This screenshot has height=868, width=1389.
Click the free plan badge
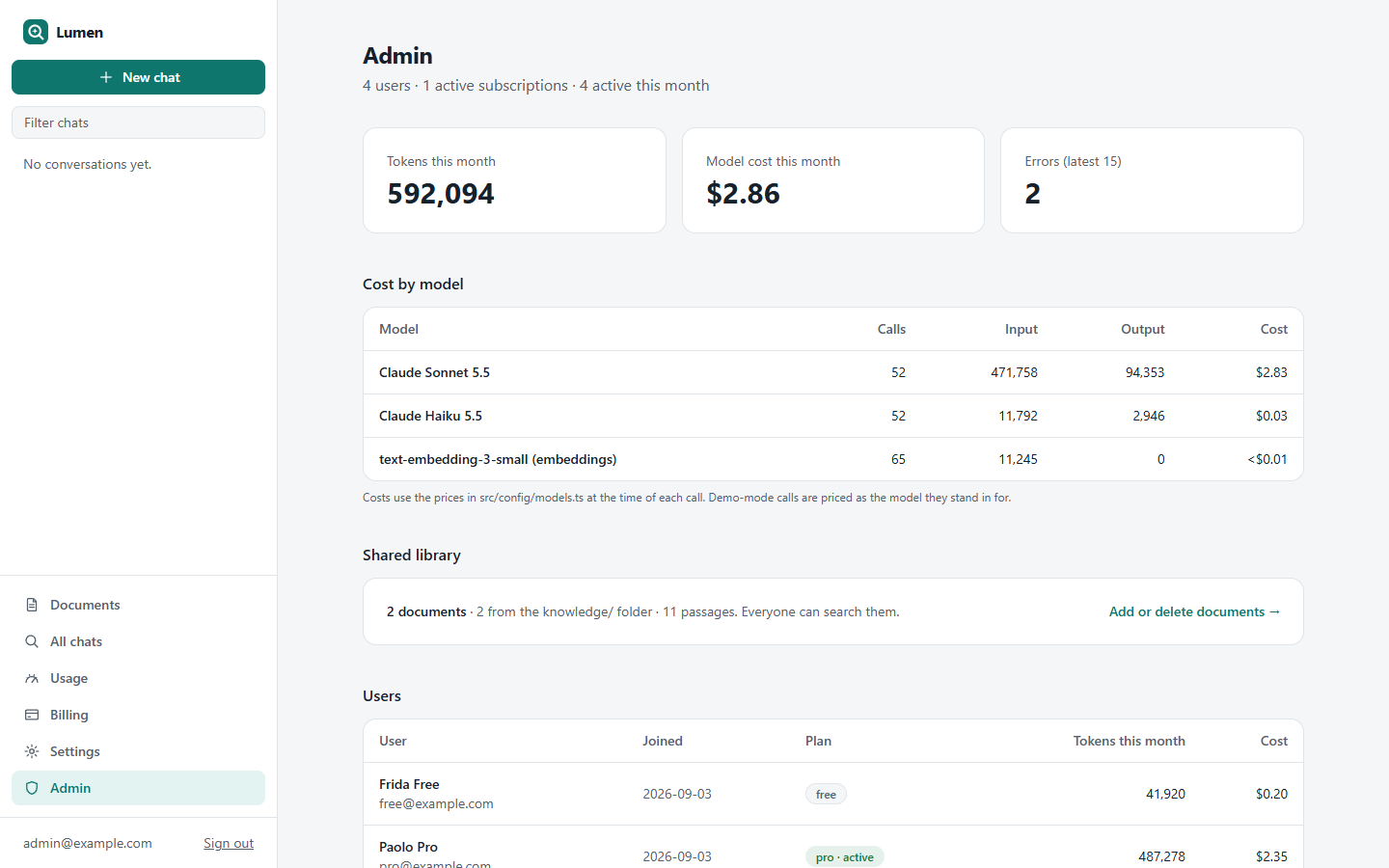click(x=826, y=794)
